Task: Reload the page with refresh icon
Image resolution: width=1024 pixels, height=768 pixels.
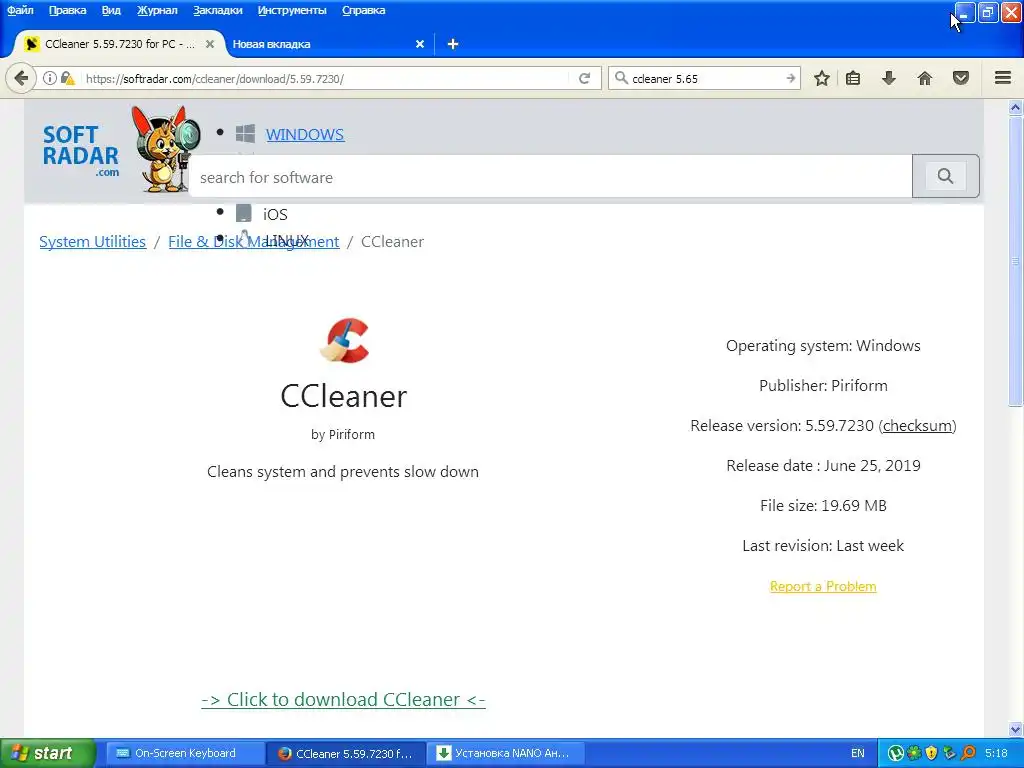Action: 584,78
